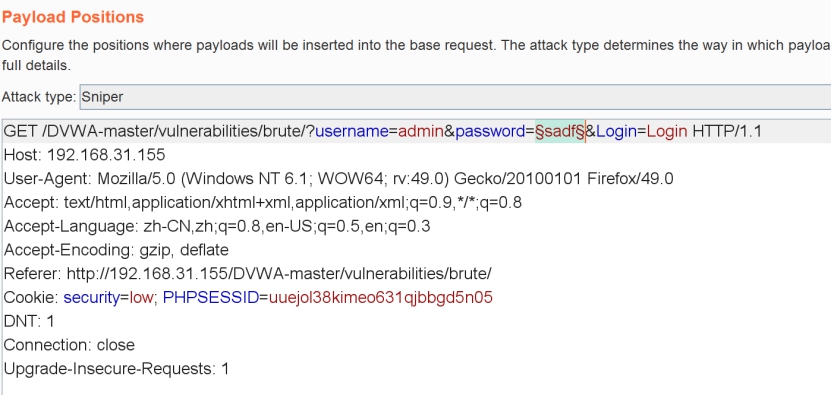The height and width of the screenshot is (396, 831).
Task: Click the security cookie name
Action: (x=92, y=297)
